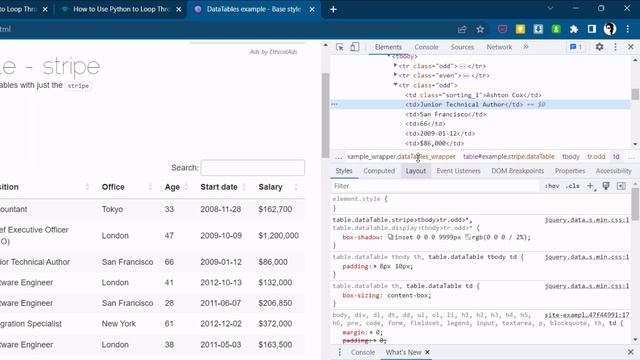Image resolution: width=640 pixels, height=360 pixels.
Task: Select the $86,000 td node
Action: pyautogui.click(x=434, y=143)
